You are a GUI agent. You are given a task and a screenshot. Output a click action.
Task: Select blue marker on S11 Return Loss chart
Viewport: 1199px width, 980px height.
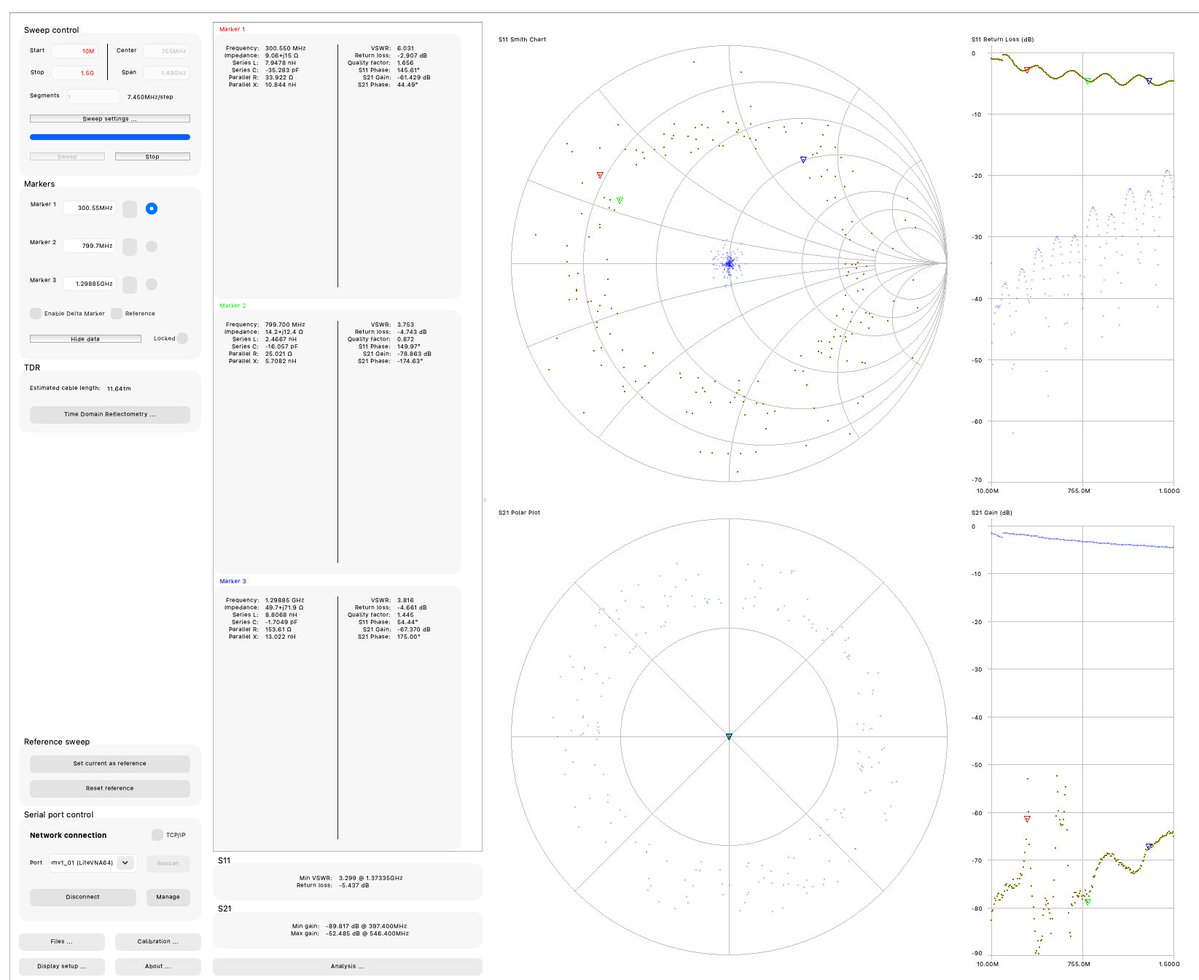1149,80
